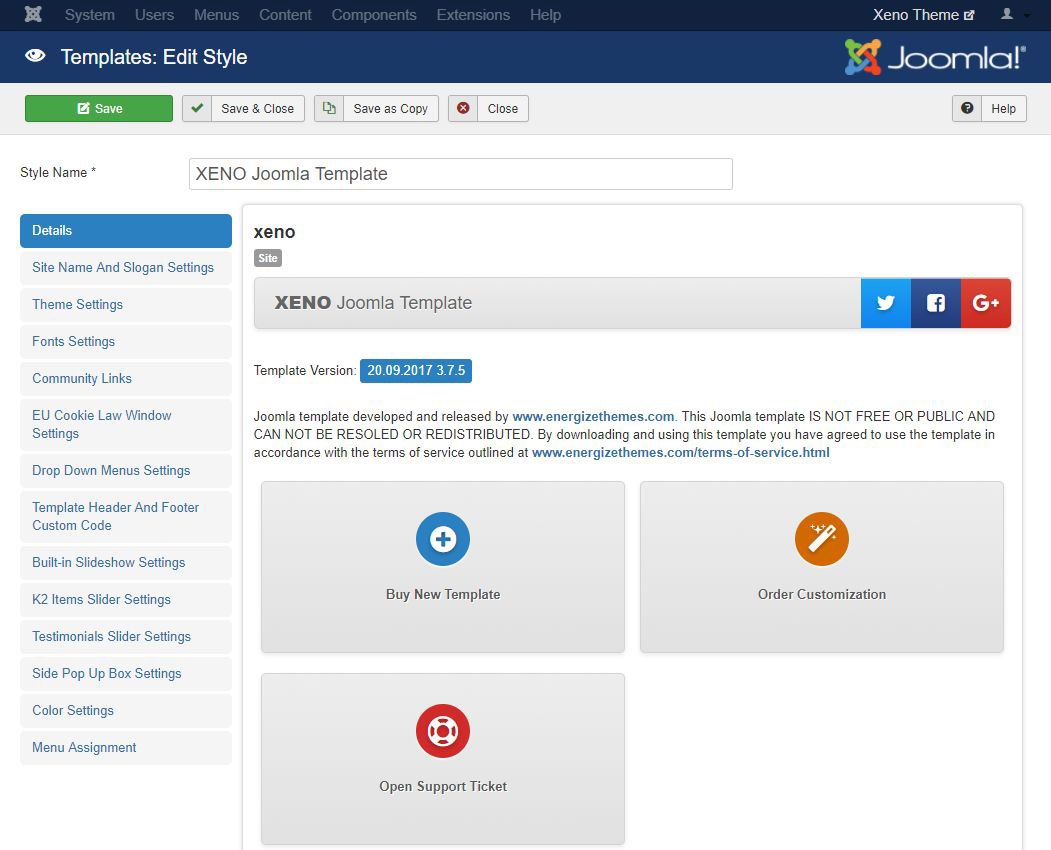Open Site Name And Slogan Settings tab
The height and width of the screenshot is (850, 1051).
126,267
